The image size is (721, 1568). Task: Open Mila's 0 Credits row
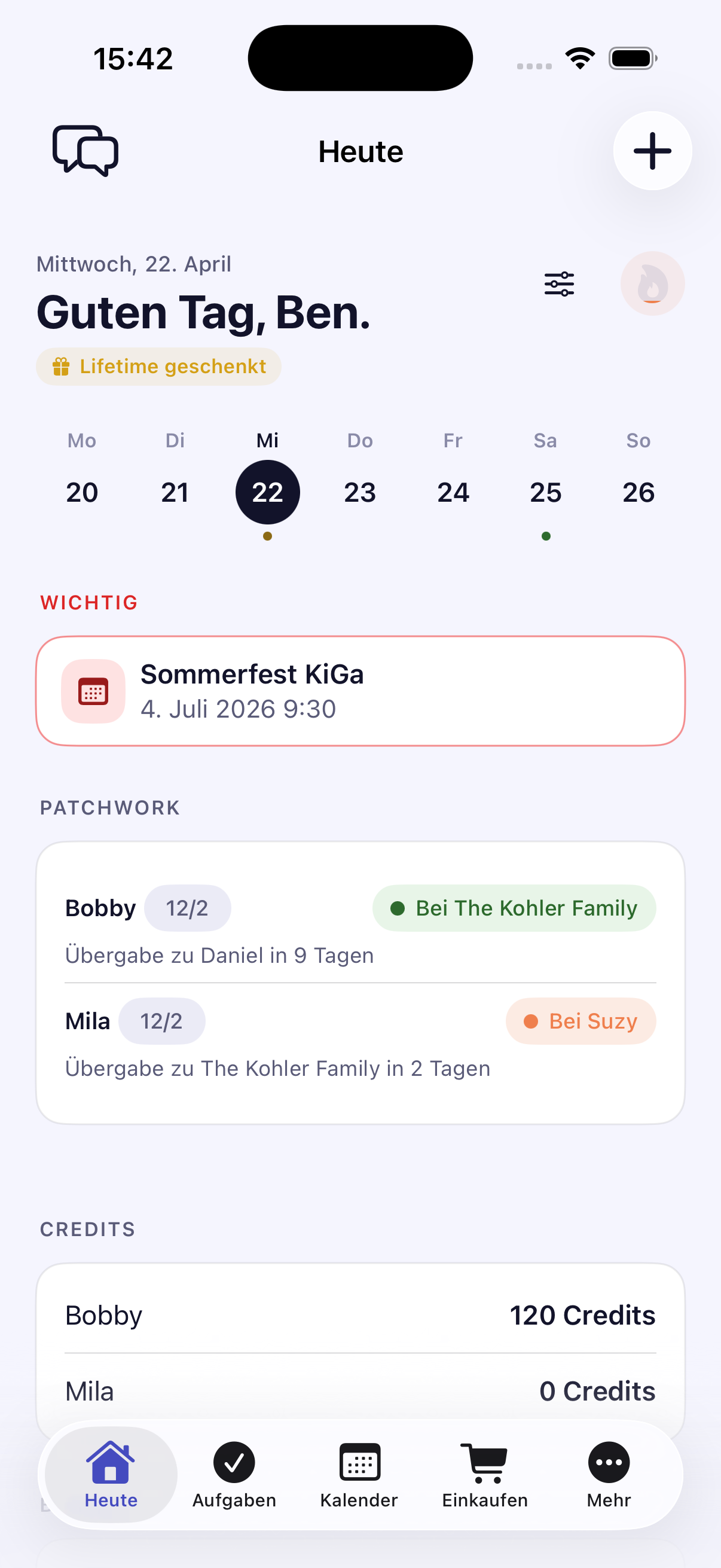coord(360,1392)
